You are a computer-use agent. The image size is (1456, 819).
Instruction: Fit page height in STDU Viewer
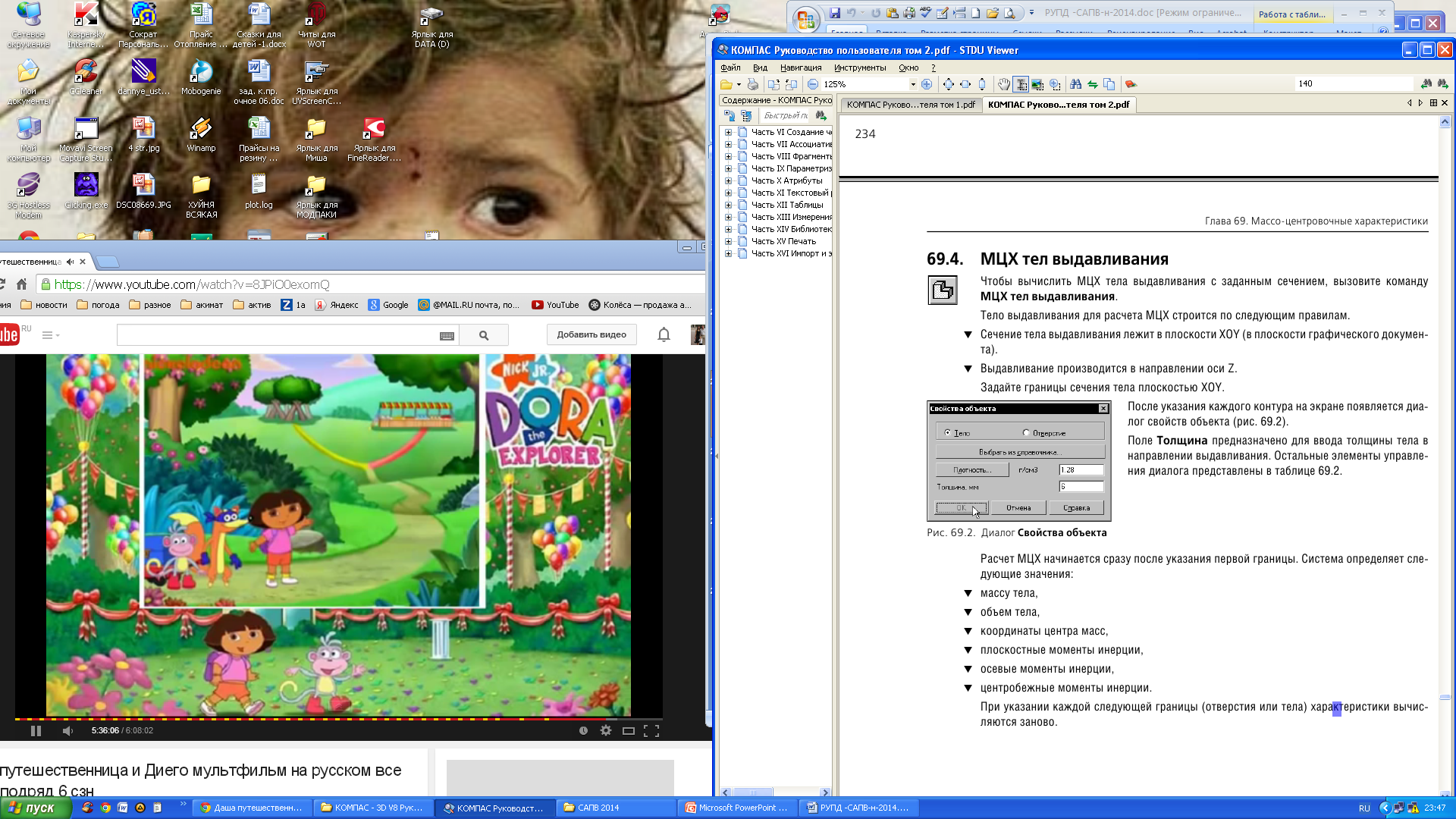[982, 84]
